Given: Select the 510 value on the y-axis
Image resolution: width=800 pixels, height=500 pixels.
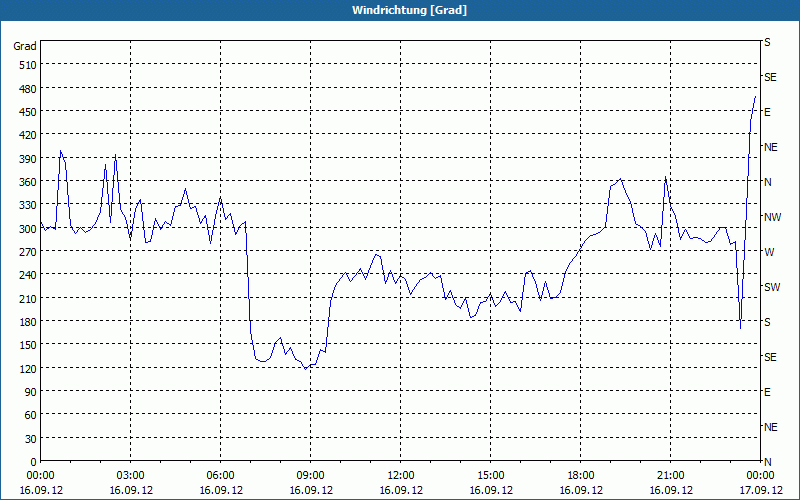Looking at the screenshot, I should 28,65.
